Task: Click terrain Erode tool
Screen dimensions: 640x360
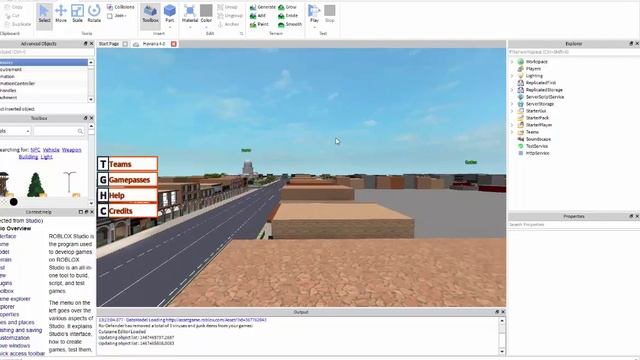Action: (x=288, y=16)
